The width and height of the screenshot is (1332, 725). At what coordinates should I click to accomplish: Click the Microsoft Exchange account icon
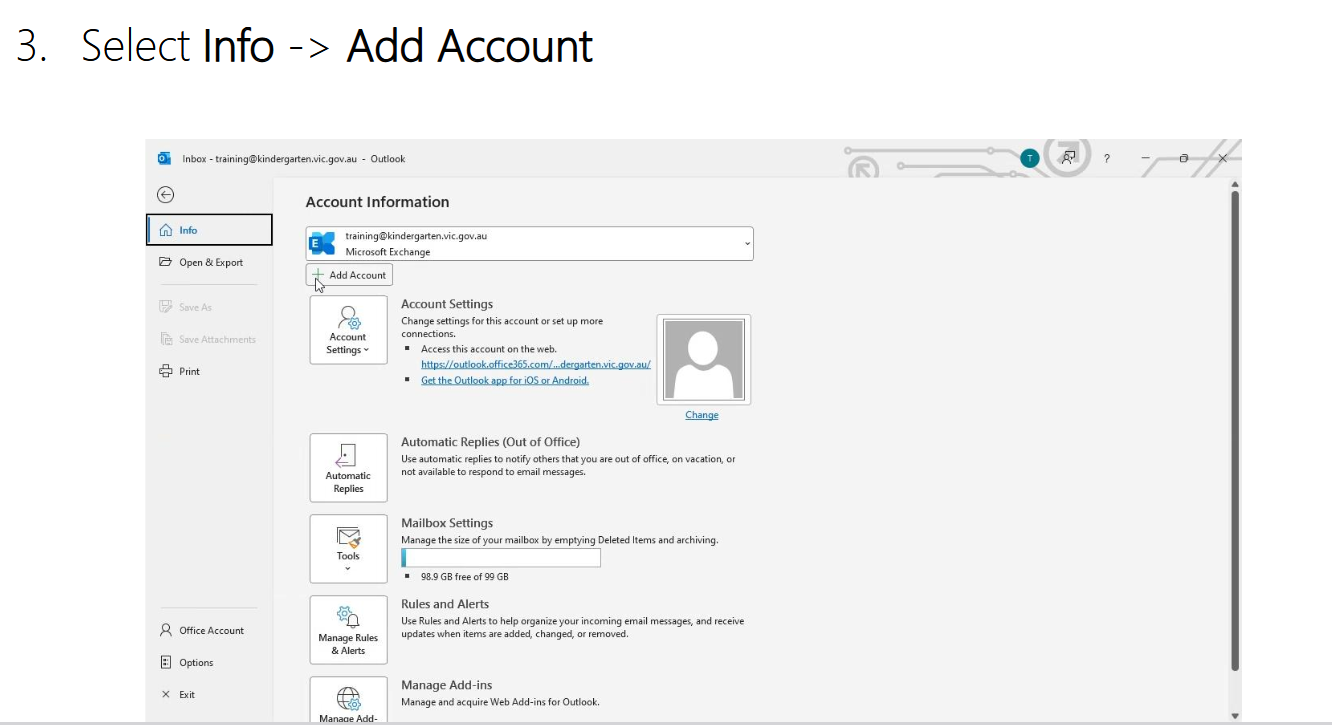click(x=322, y=243)
